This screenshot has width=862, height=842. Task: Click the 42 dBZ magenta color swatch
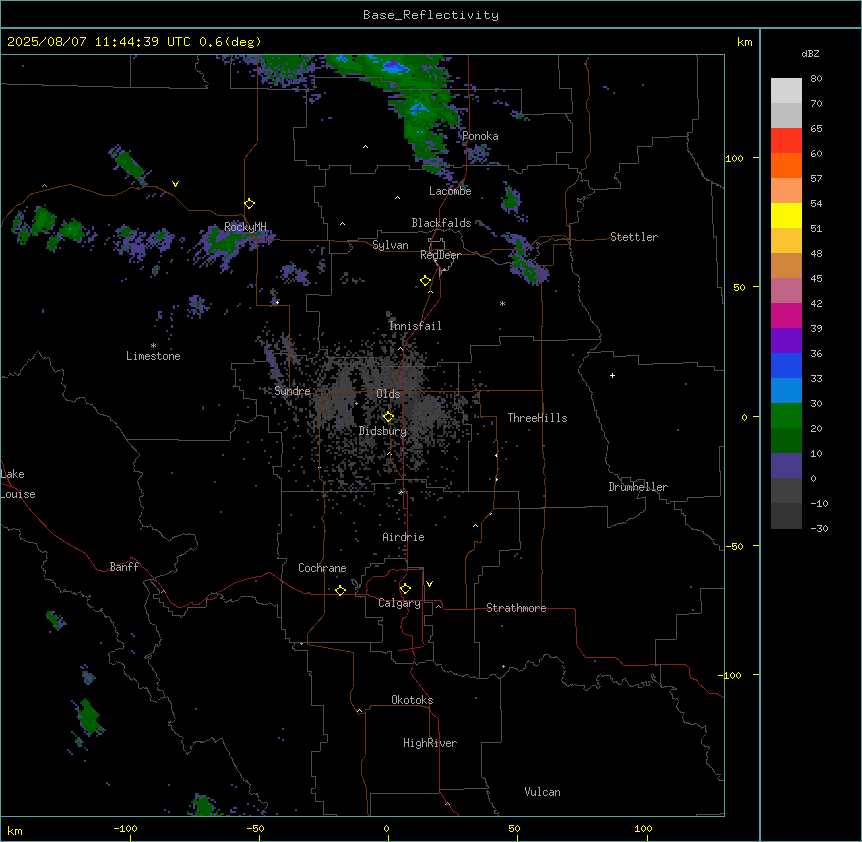[786, 315]
